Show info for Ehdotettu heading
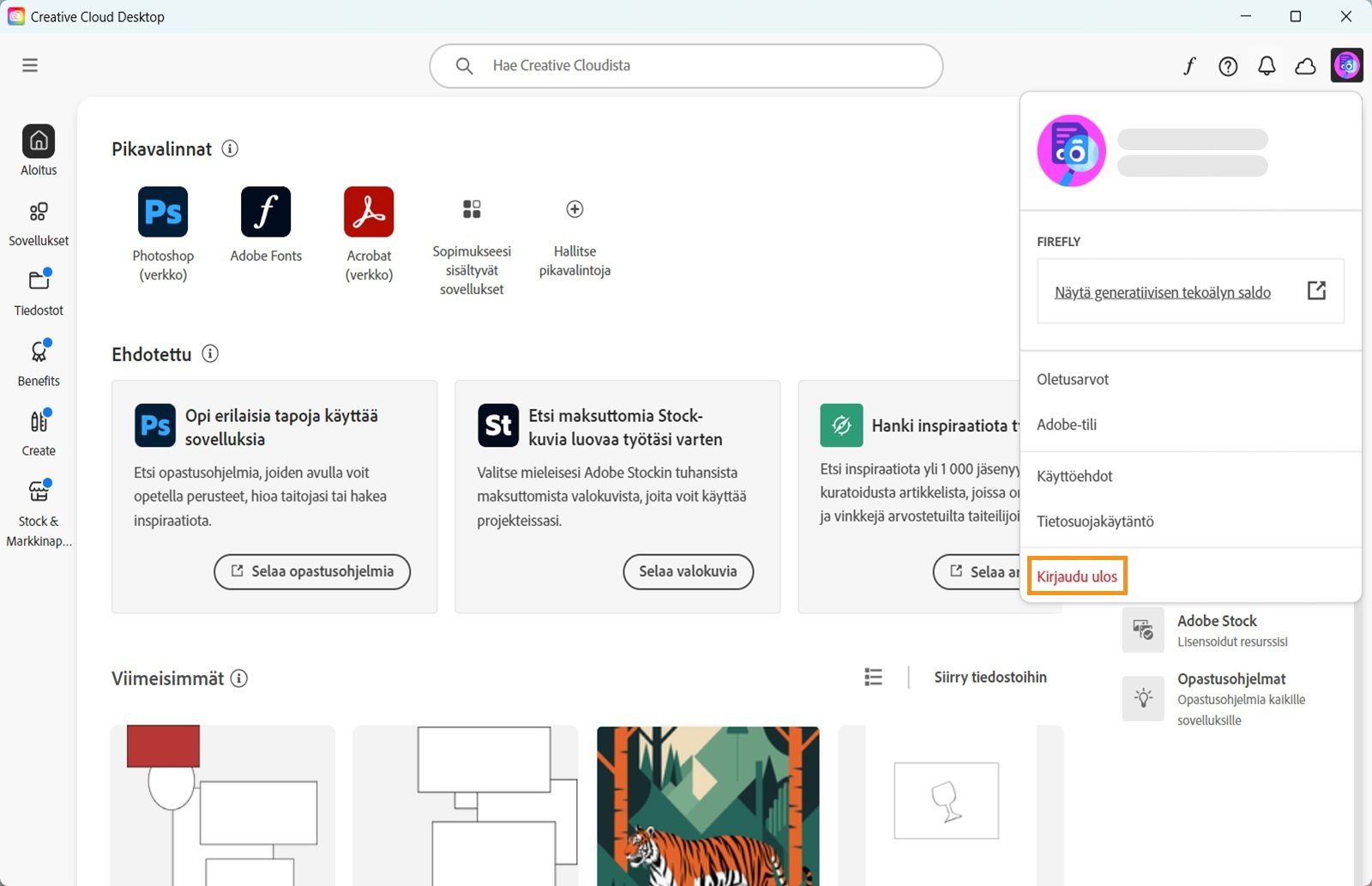Screen dimensions: 1372x886 pos(210,353)
